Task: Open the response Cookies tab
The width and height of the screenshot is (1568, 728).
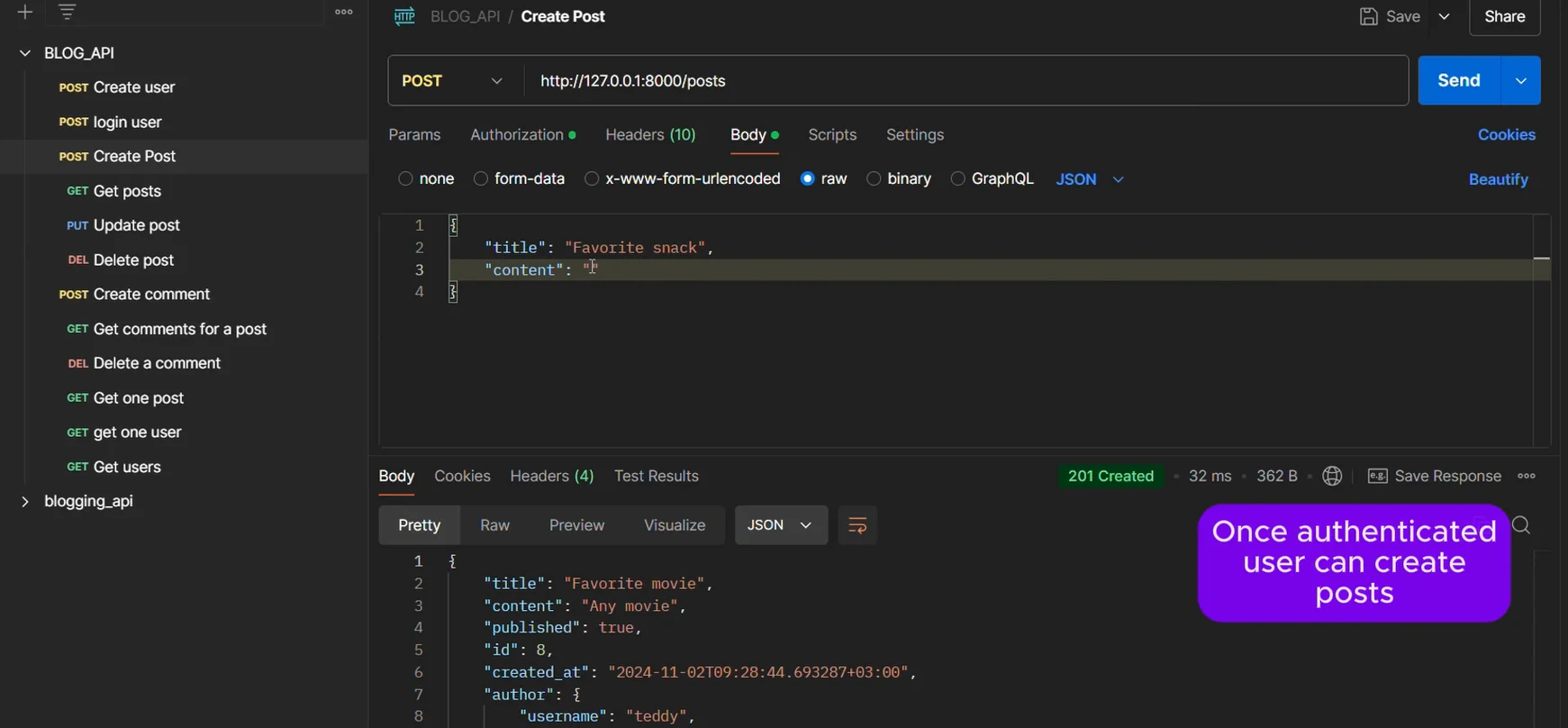Action: 462,476
